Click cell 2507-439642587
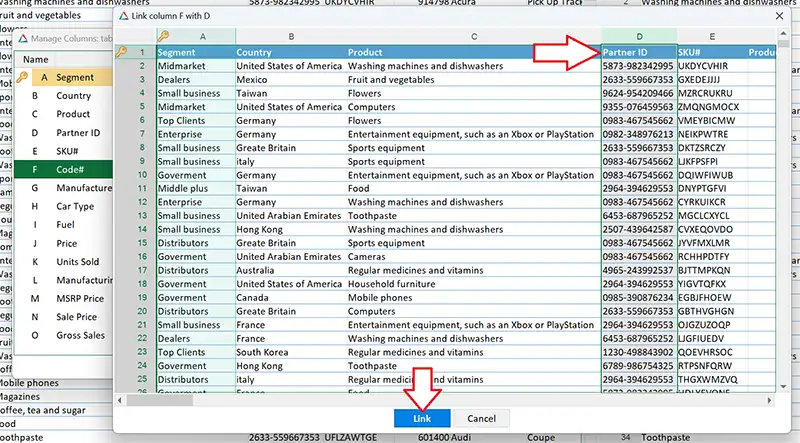 click(639, 229)
